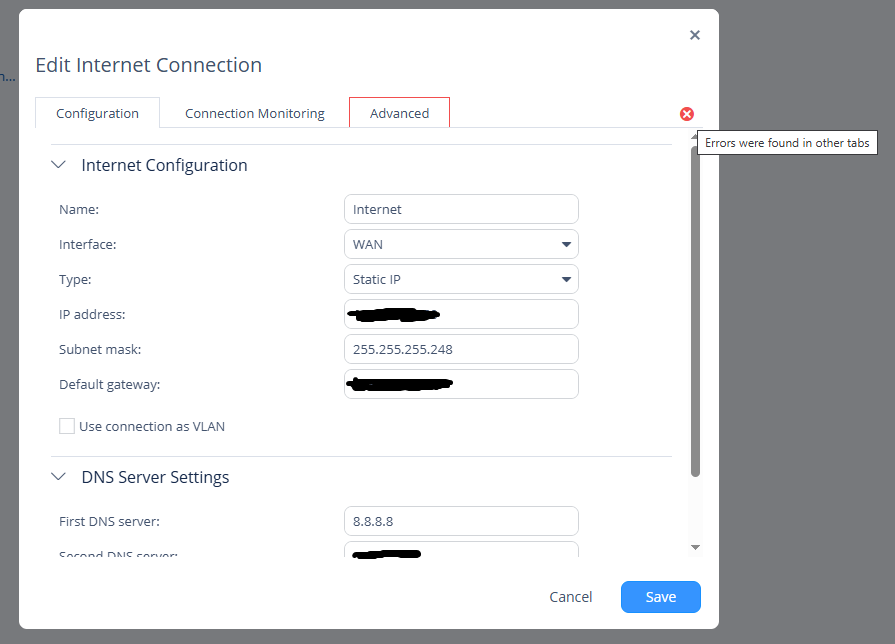The image size is (895, 644).
Task: Click the scrollbar down arrow
Action: (696, 547)
